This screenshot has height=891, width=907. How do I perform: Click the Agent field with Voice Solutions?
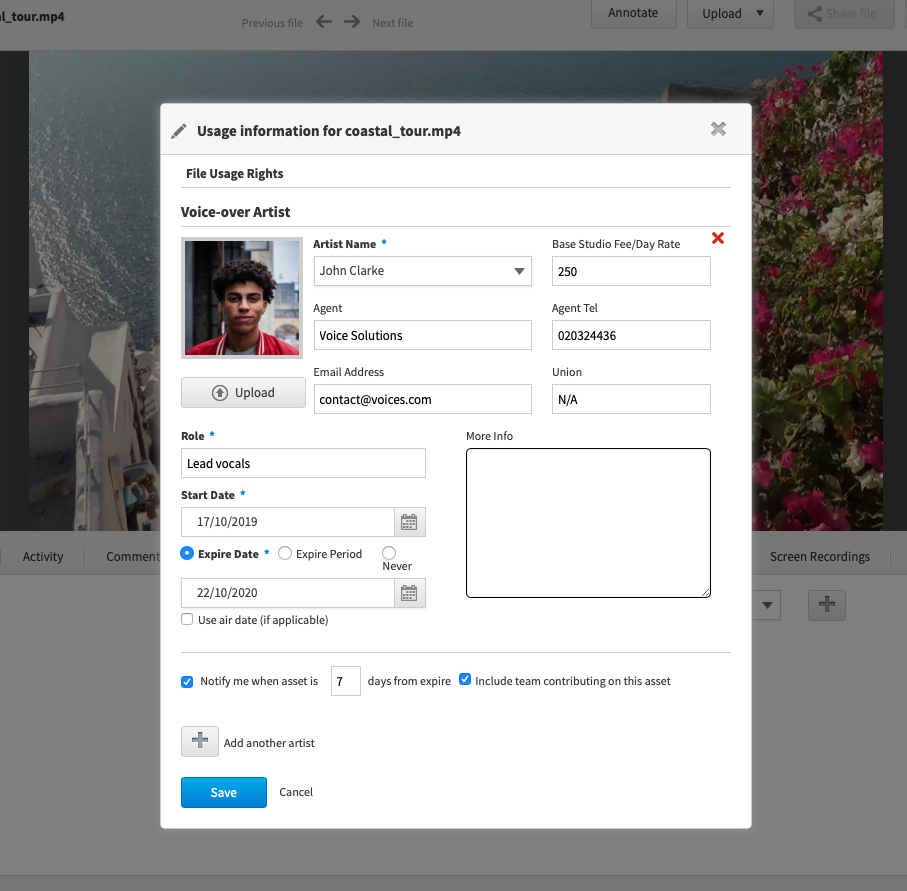[x=422, y=335]
